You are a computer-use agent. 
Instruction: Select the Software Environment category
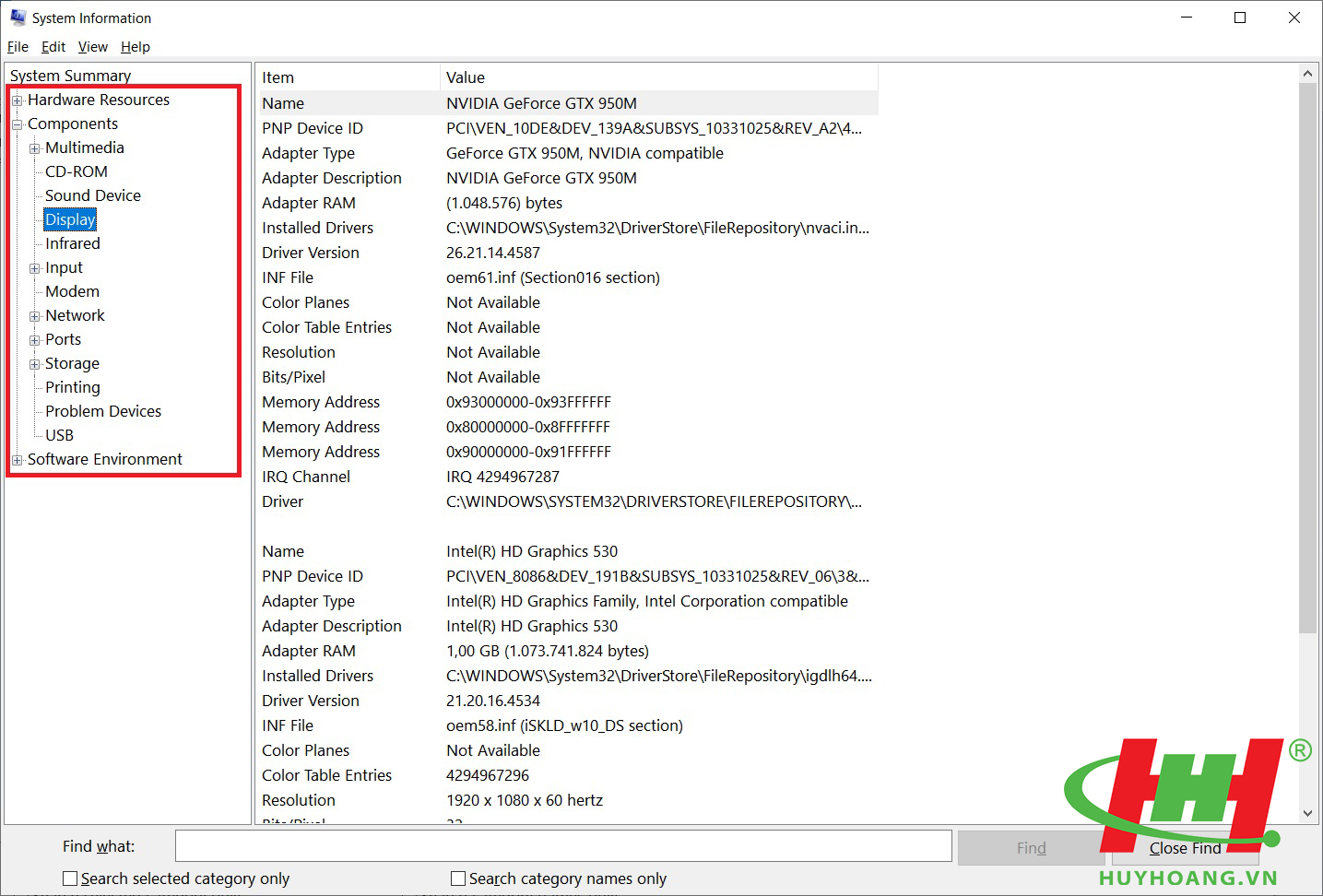[105, 459]
